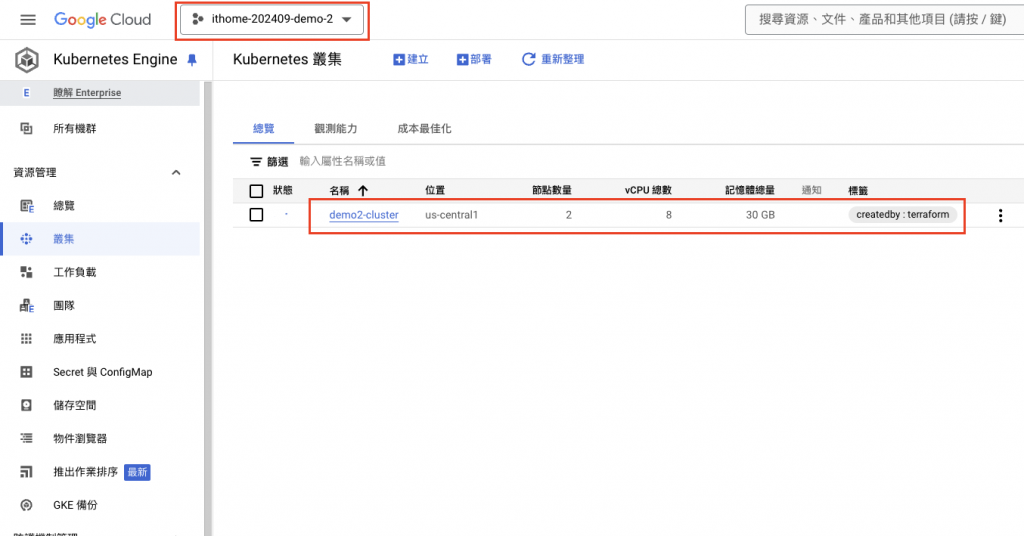Tick the select-all header checkbox
The width and height of the screenshot is (1024, 536).
(x=257, y=191)
